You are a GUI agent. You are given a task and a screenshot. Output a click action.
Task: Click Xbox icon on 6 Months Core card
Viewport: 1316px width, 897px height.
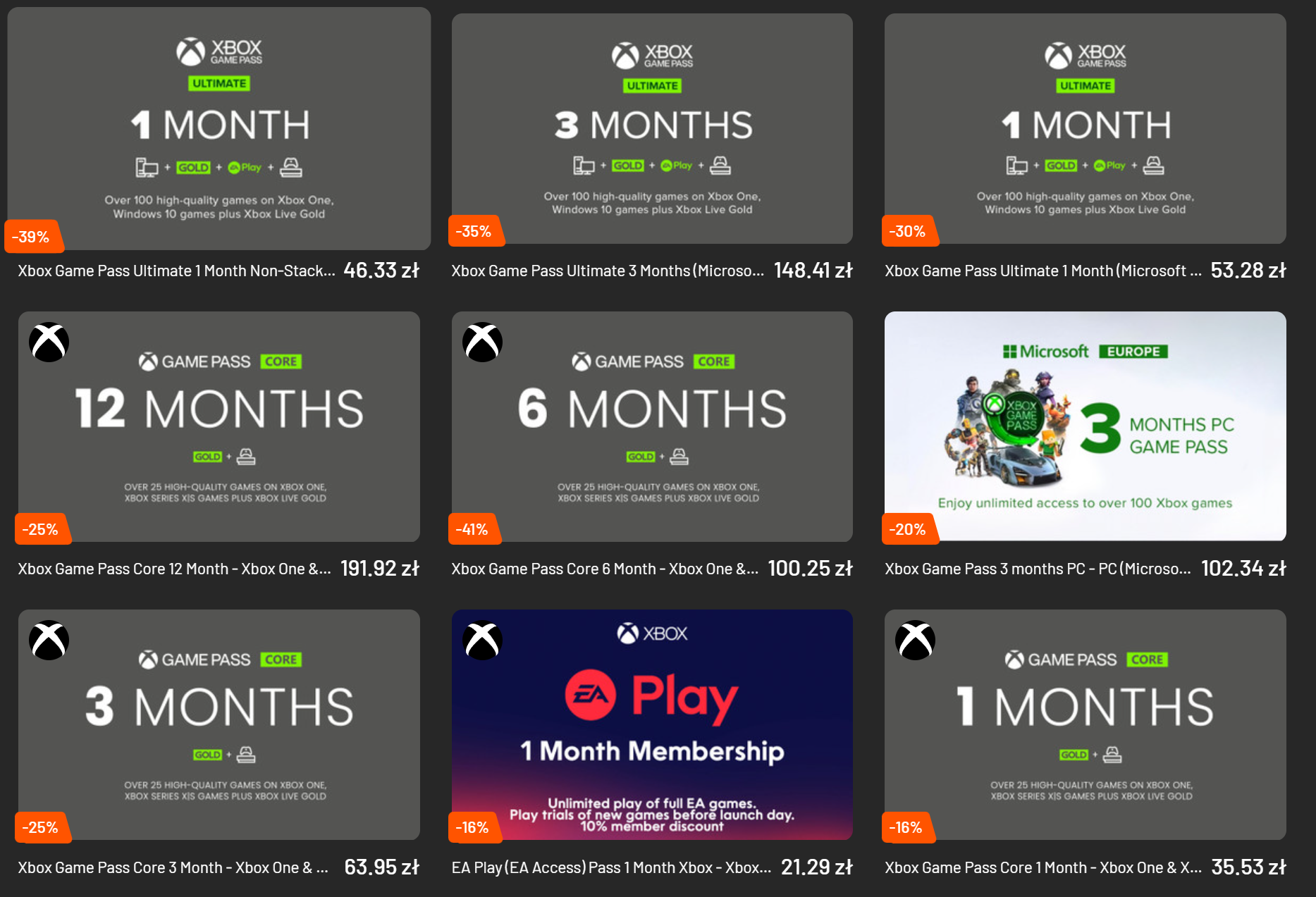coord(483,342)
